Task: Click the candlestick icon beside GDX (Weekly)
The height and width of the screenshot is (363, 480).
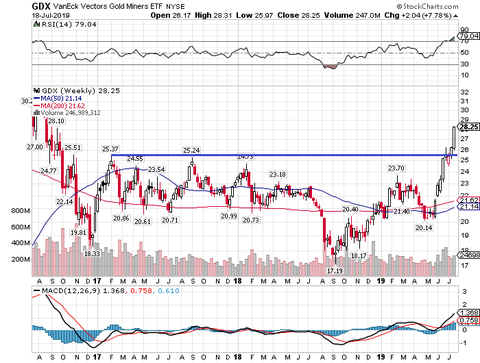Action: [x=37, y=90]
